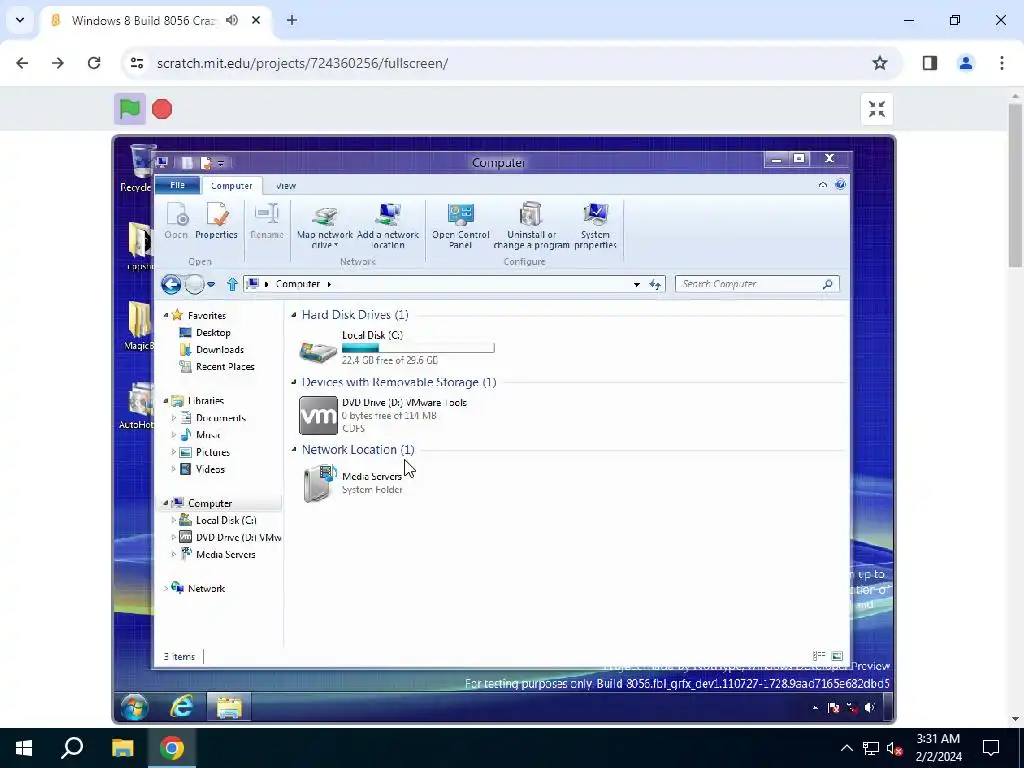The image size is (1024, 768).
Task: Click the Search Computer input field
Action: pyautogui.click(x=757, y=284)
